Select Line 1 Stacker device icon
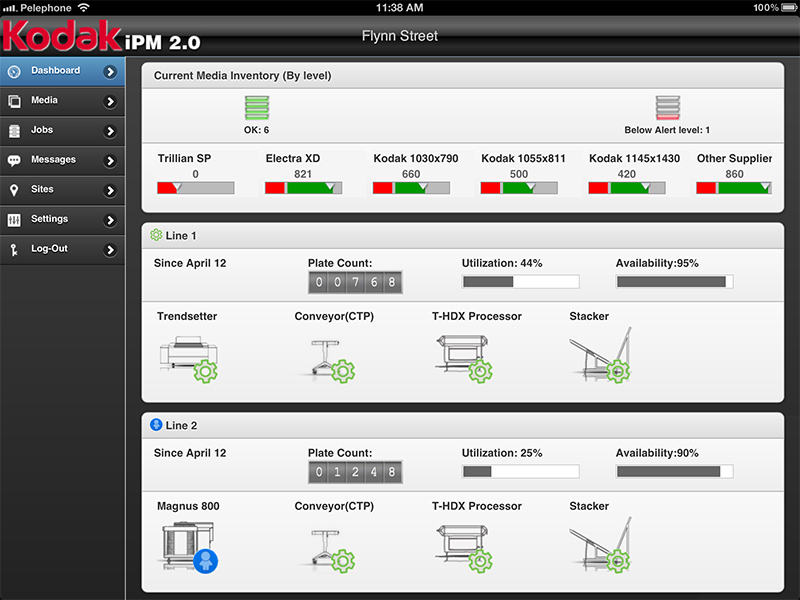 click(x=601, y=355)
